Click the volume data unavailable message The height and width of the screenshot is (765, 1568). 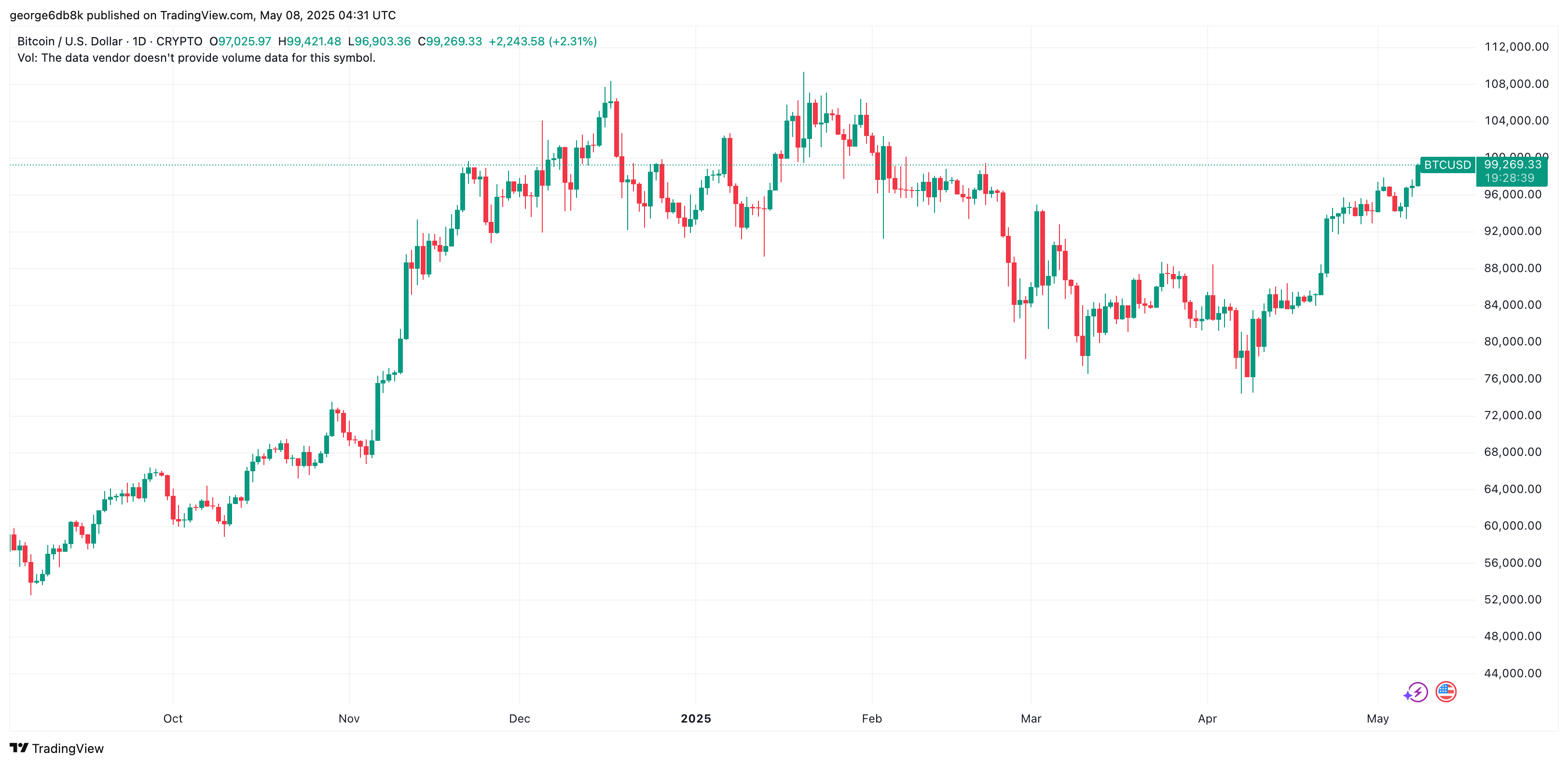point(196,58)
